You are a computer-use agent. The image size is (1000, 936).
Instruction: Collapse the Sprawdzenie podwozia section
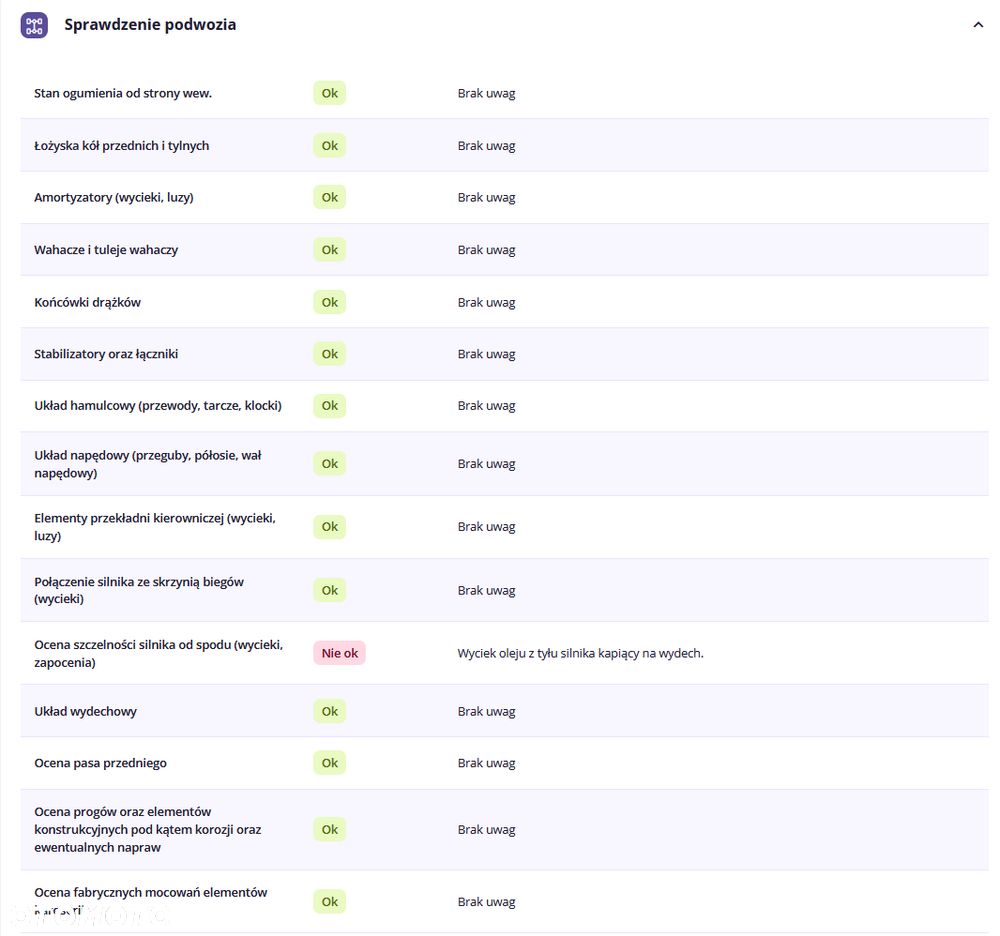coord(978,26)
